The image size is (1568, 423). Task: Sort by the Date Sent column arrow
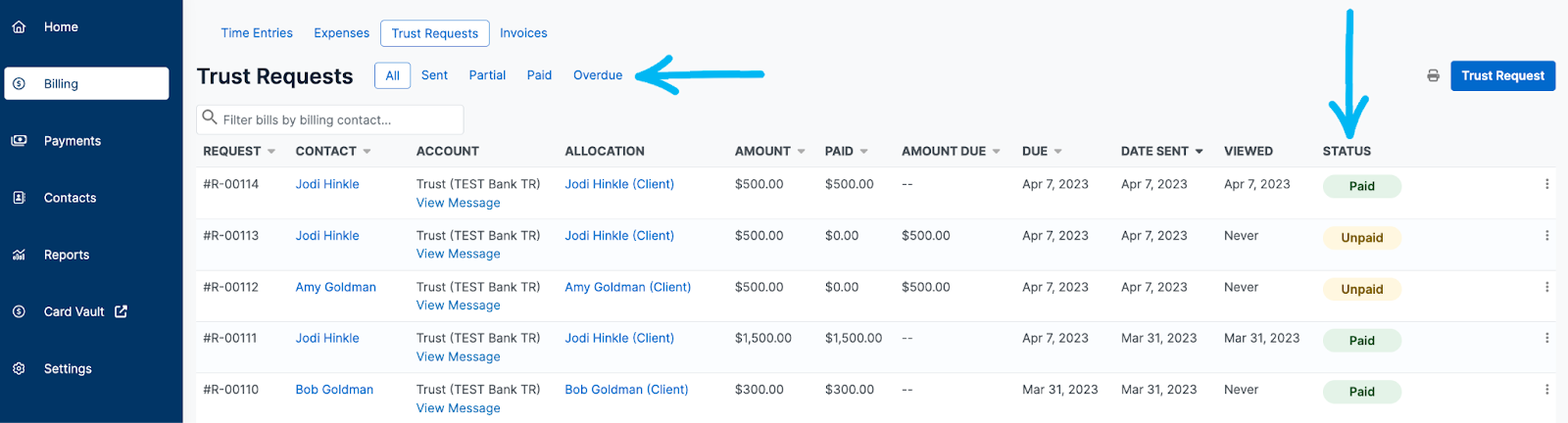pos(1199,152)
